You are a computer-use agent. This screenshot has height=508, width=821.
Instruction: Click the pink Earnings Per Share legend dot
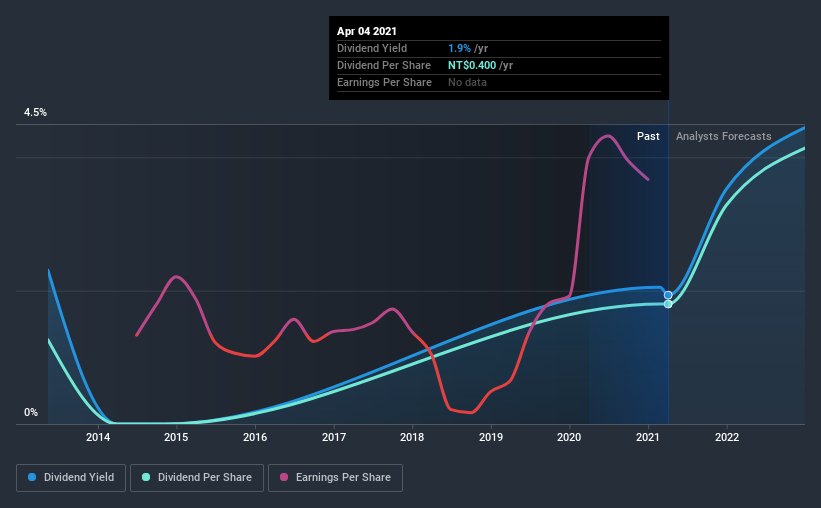pos(284,477)
